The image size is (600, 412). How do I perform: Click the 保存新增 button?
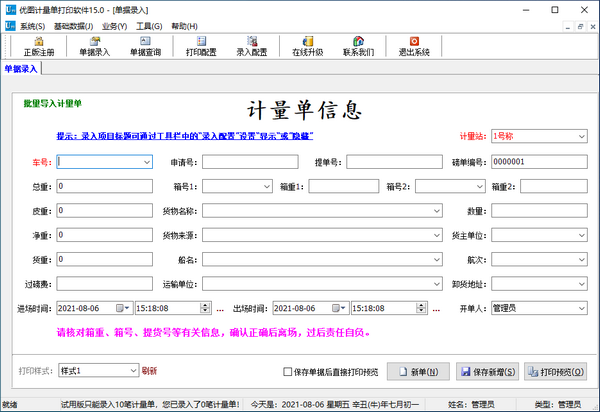[x=485, y=370]
